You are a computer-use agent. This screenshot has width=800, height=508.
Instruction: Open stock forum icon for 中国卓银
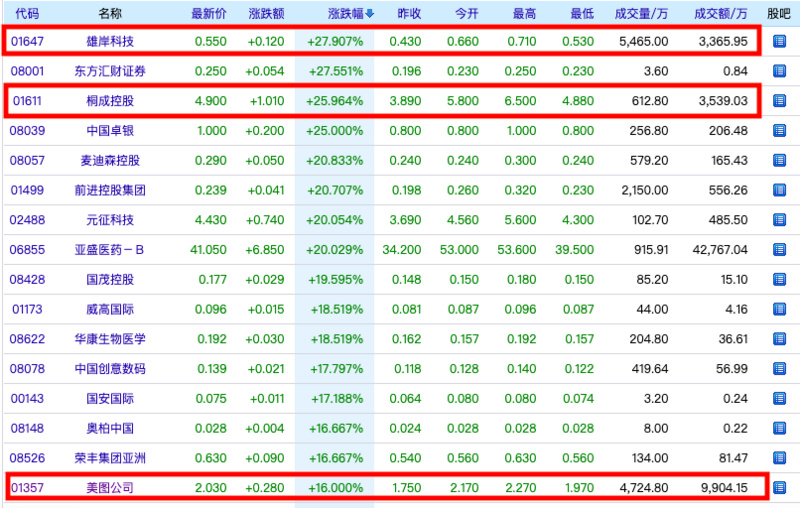pyautogui.click(x=779, y=131)
